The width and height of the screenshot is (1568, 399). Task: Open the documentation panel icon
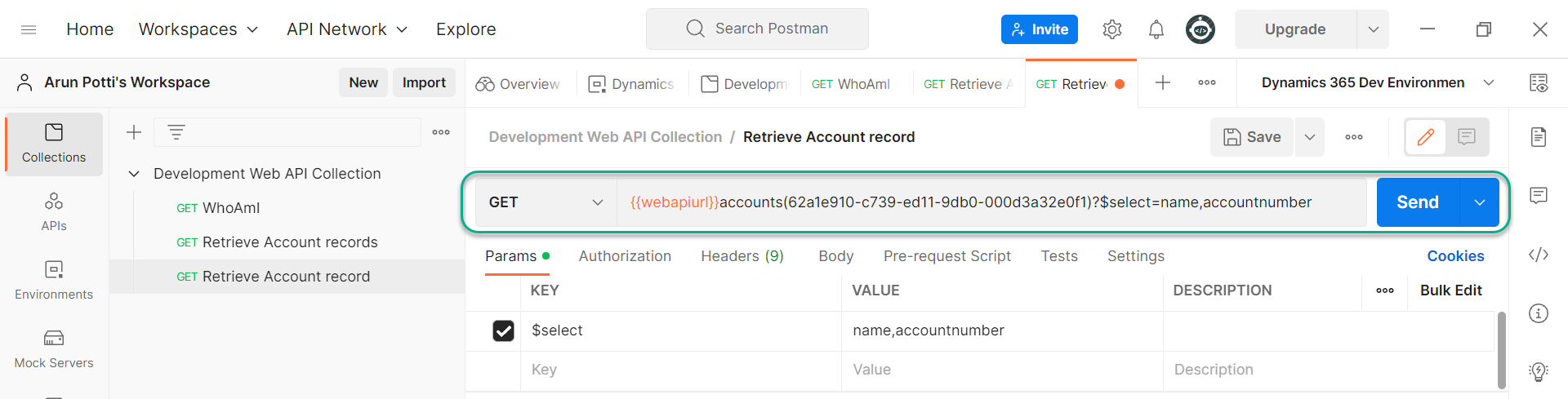pyautogui.click(x=1539, y=136)
